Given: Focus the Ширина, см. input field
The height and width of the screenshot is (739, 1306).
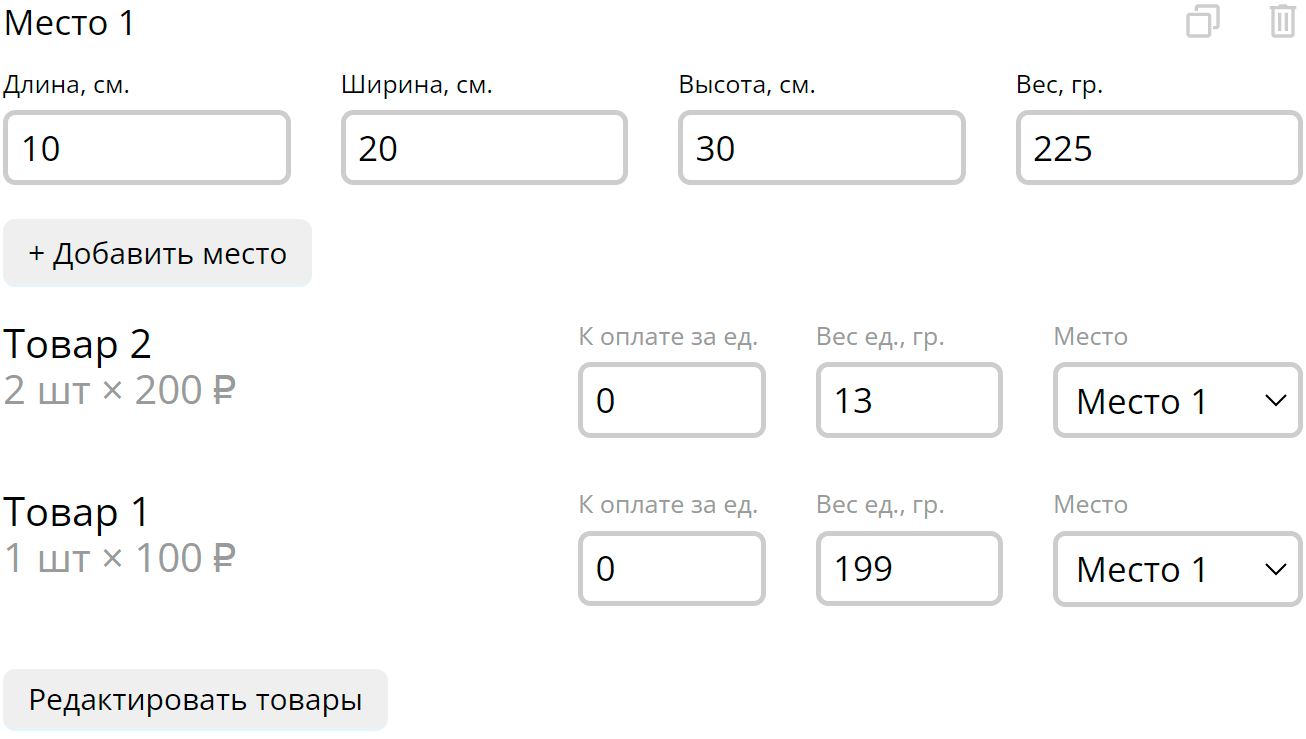Looking at the screenshot, I should coord(484,148).
